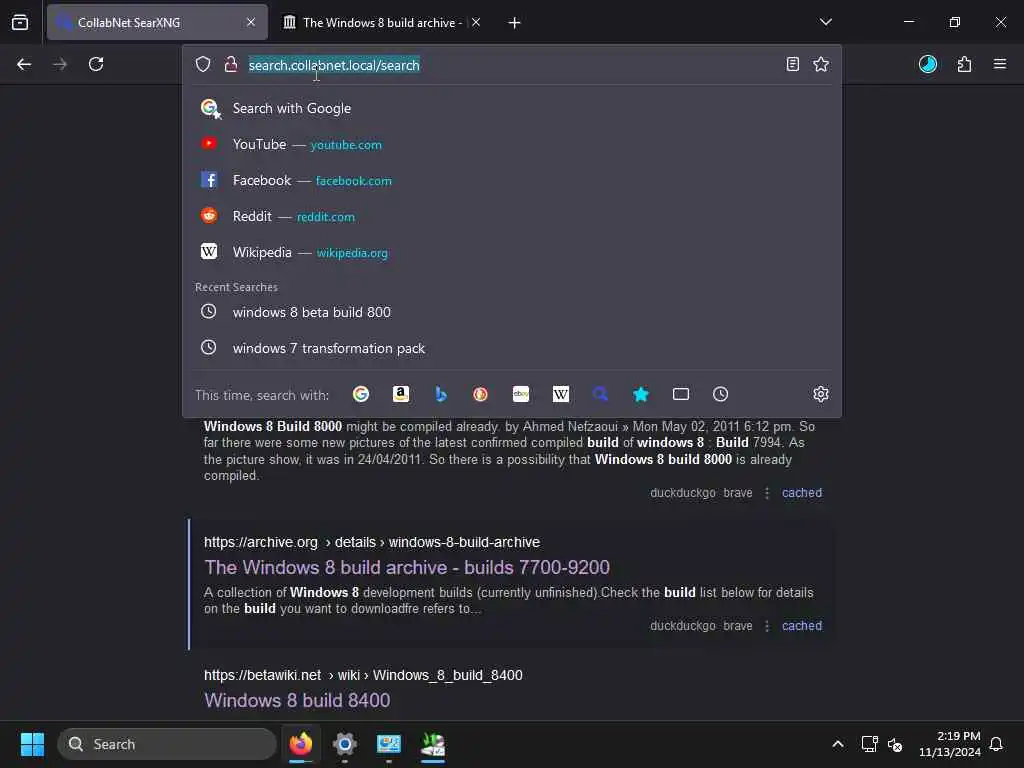Open The Windows 8 build archive result

407,568
